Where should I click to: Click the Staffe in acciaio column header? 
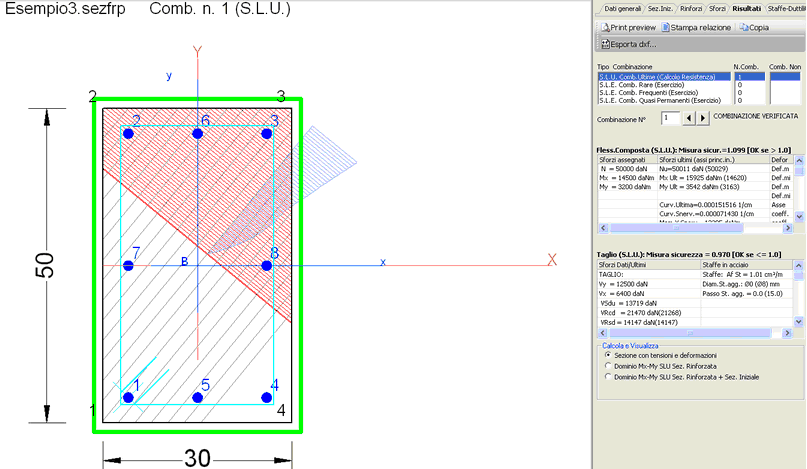746,265
